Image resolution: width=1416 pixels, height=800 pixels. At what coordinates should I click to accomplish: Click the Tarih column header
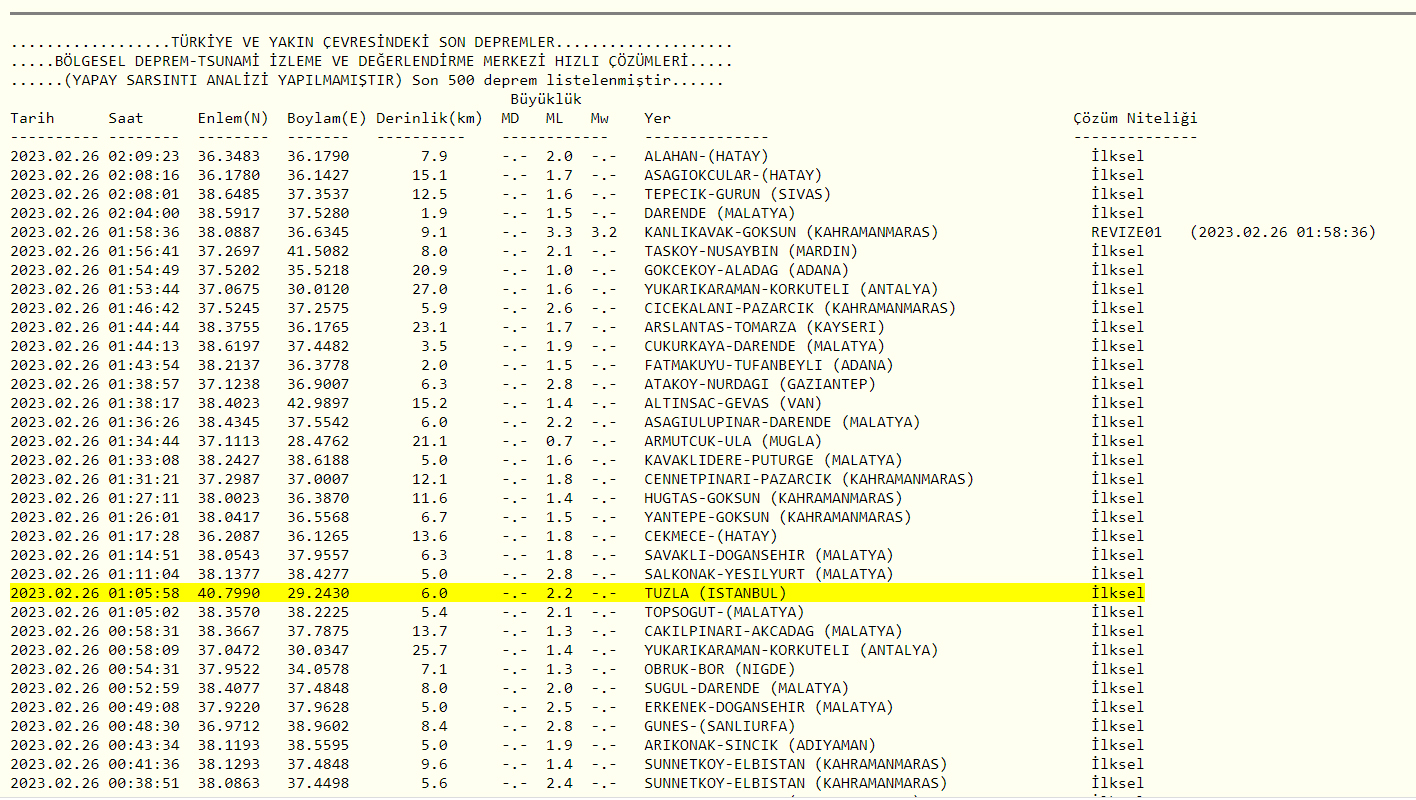coord(32,118)
